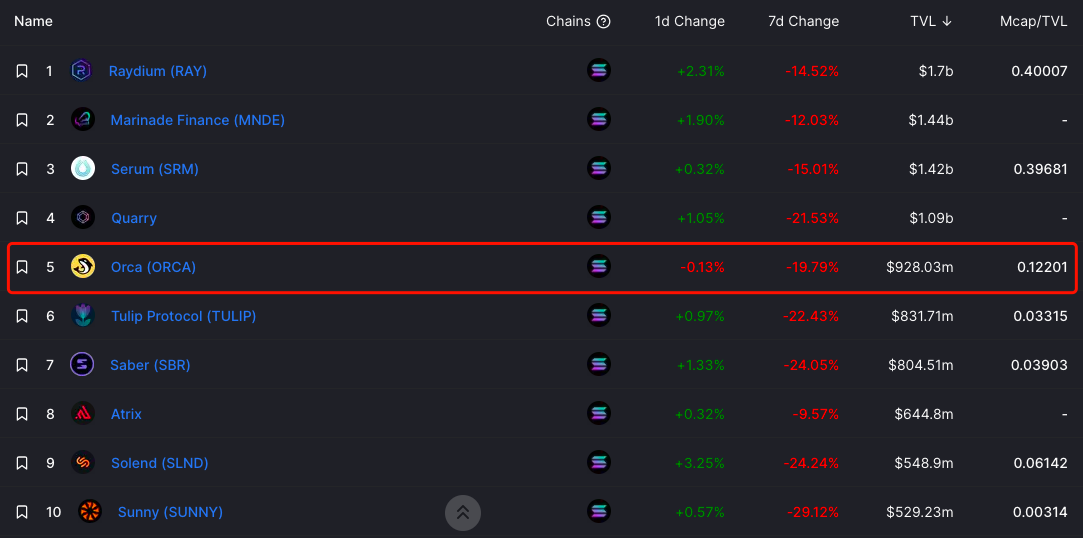Sort table by 7d Change header
Screen dimensions: 1083x538
tap(803, 21)
